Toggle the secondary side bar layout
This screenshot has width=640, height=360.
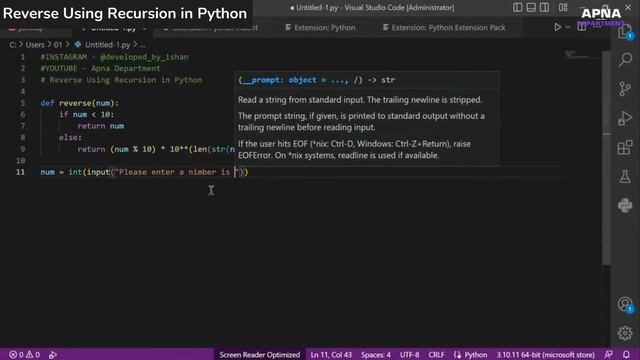click(x=544, y=7)
